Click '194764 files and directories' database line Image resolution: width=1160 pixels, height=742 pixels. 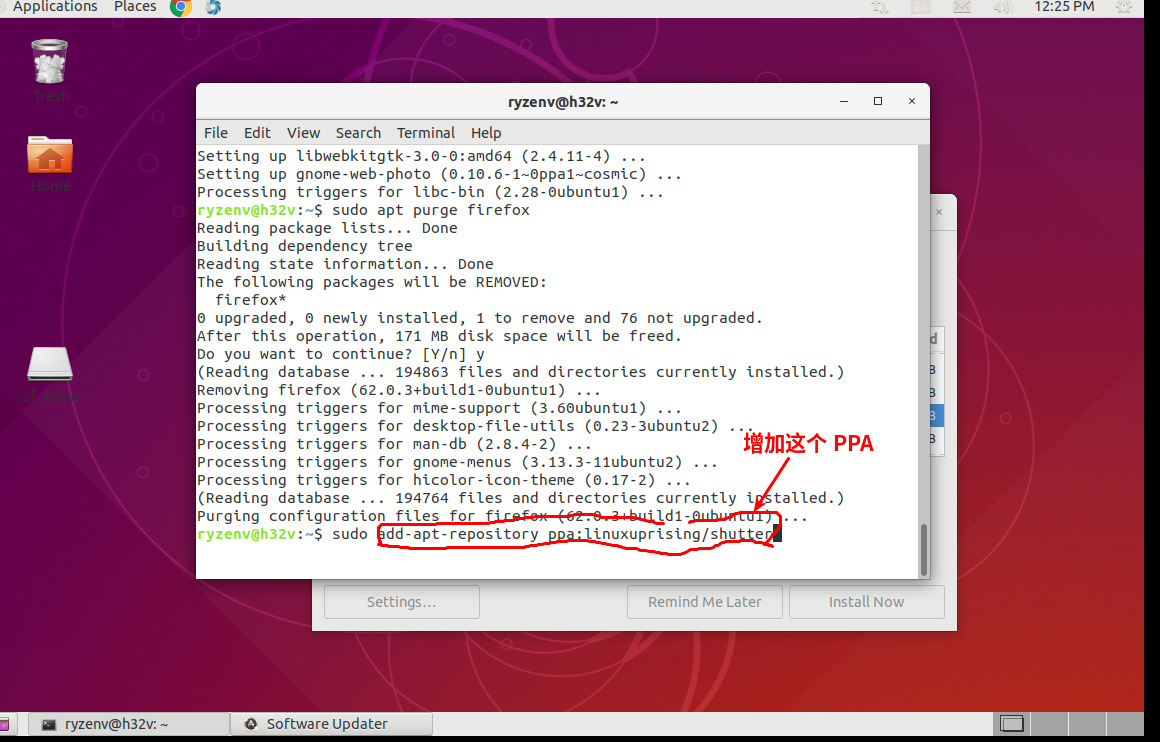click(x=520, y=498)
